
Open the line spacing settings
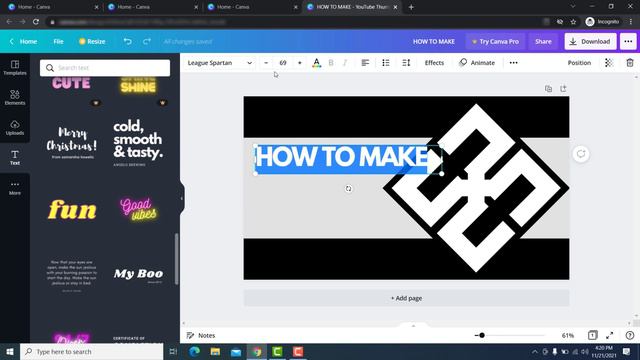click(406, 63)
